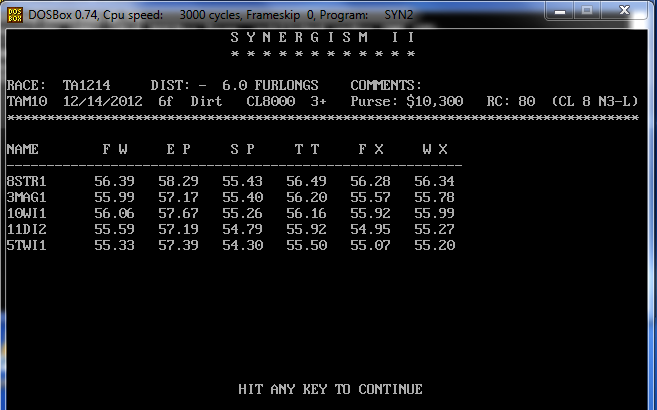Click 3MAG1's F W value 55.99
The image size is (657, 410).
pyautogui.click(x=114, y=197)
